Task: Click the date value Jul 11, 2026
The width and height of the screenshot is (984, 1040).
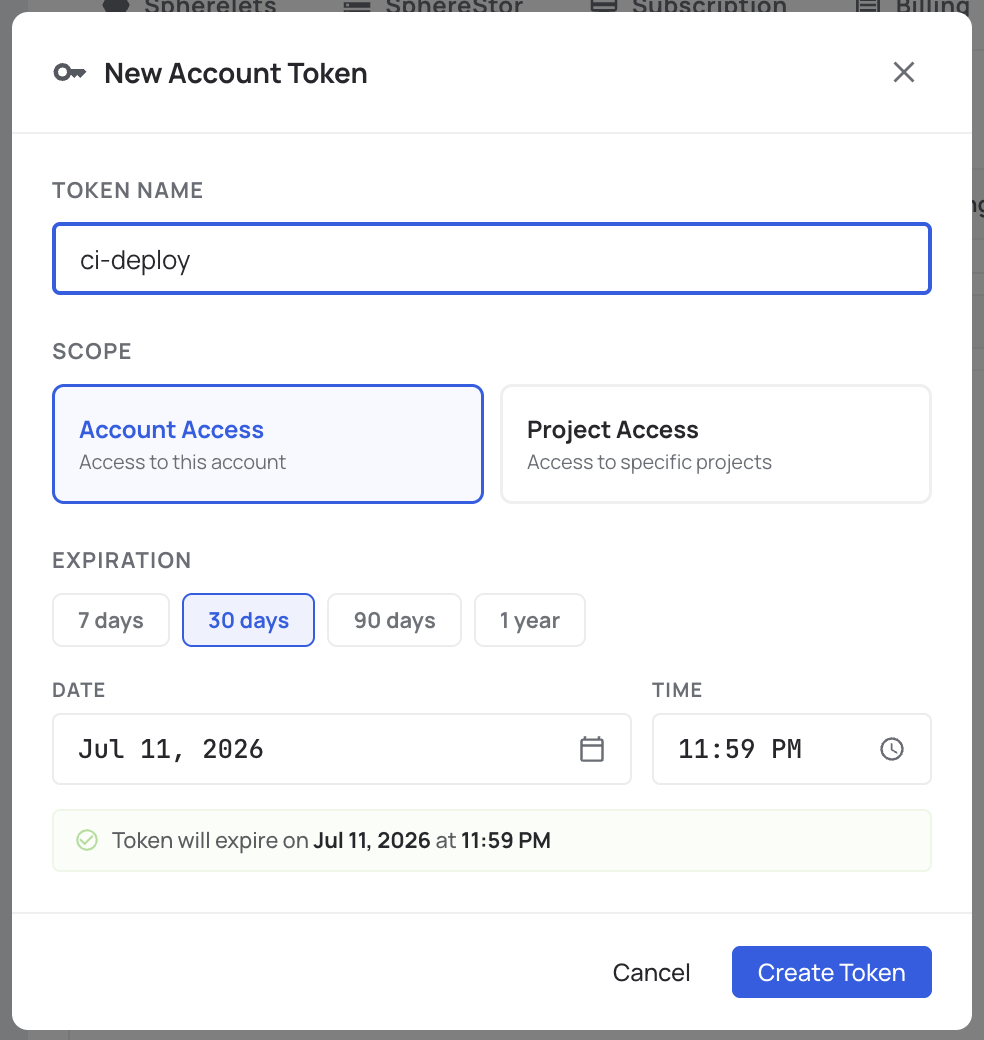Action: 171,749
